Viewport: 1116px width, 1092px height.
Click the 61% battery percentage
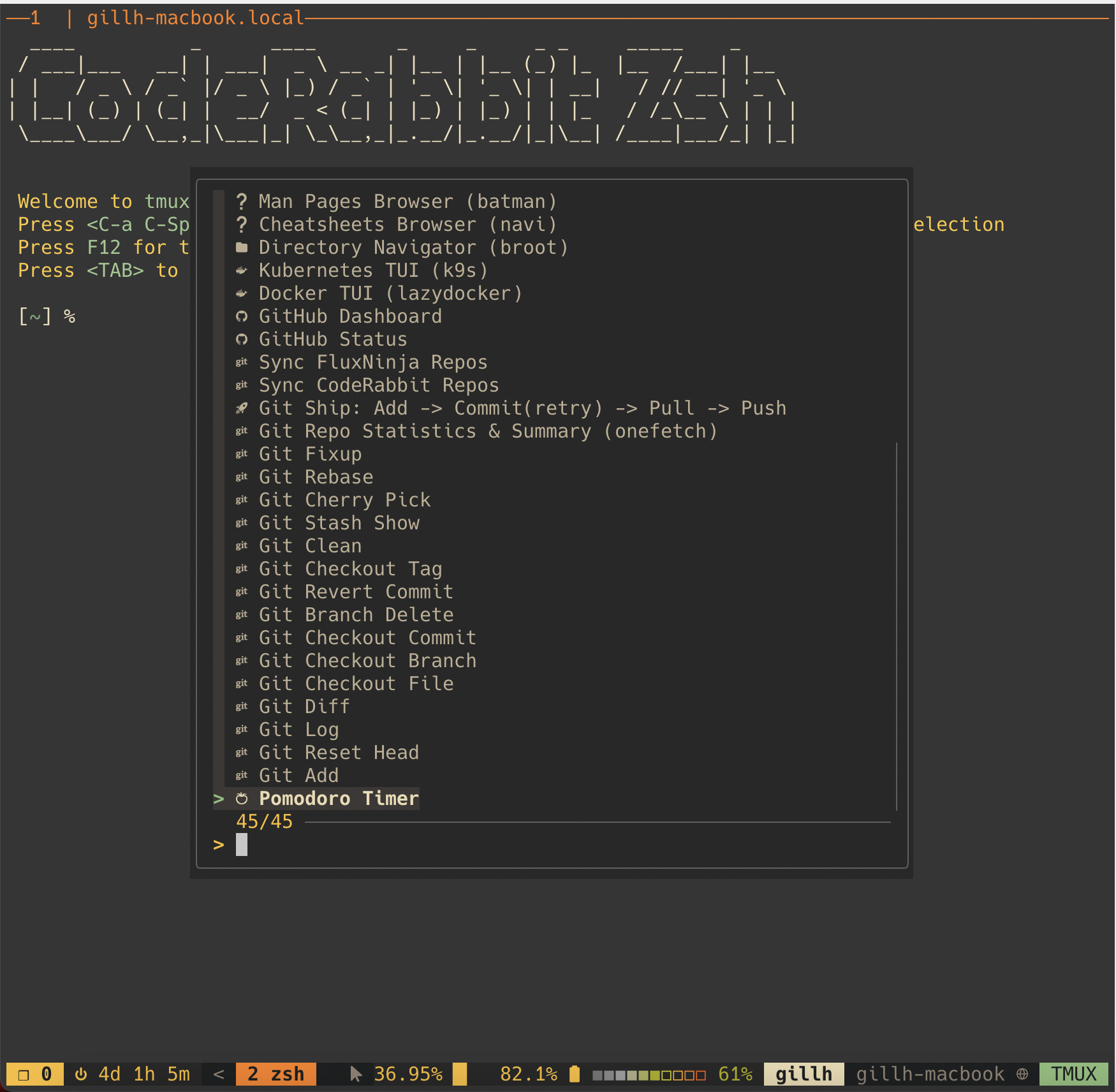coord(735,1074)
